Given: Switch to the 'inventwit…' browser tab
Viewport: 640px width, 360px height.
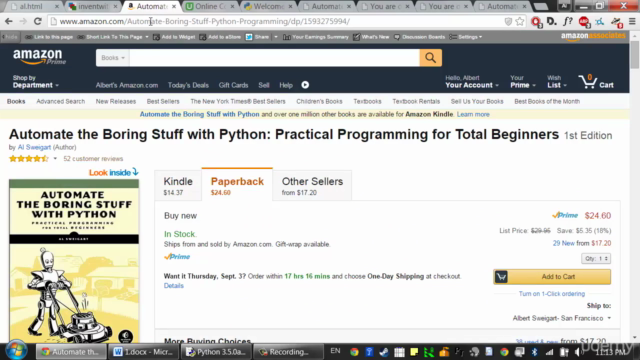Looking at the screenshot, I should pyautogui.click(x=93, y=7).
